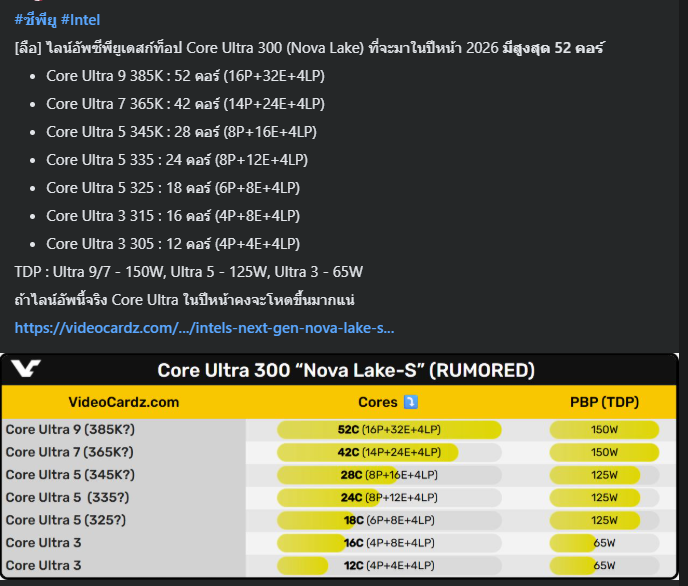The height and width of the screenshot is (586, 688).
Task: Click the Core Ultra 5 (335?) table row label
Action: 68,497
